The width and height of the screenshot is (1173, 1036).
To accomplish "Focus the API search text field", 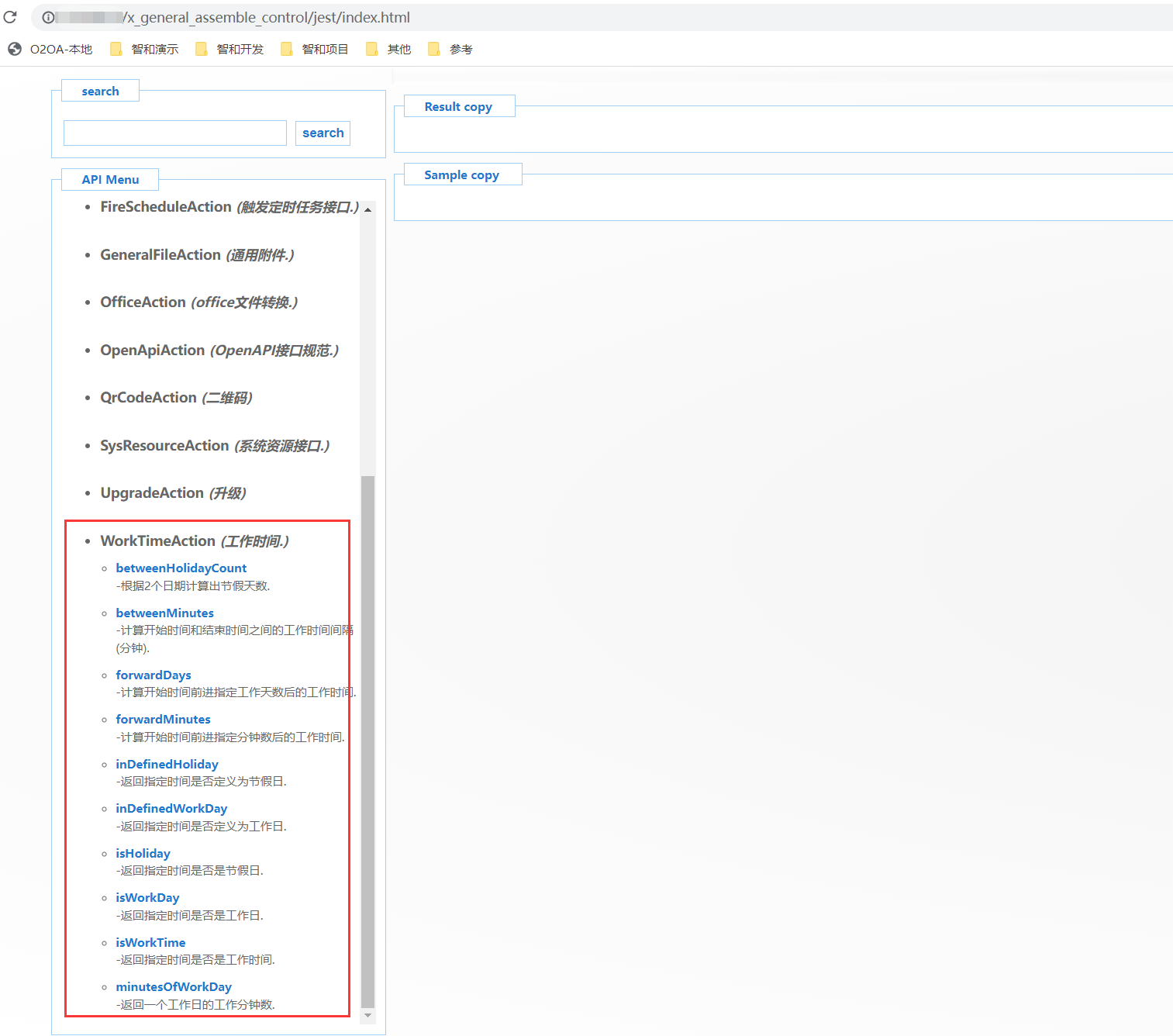I will 175,133.
